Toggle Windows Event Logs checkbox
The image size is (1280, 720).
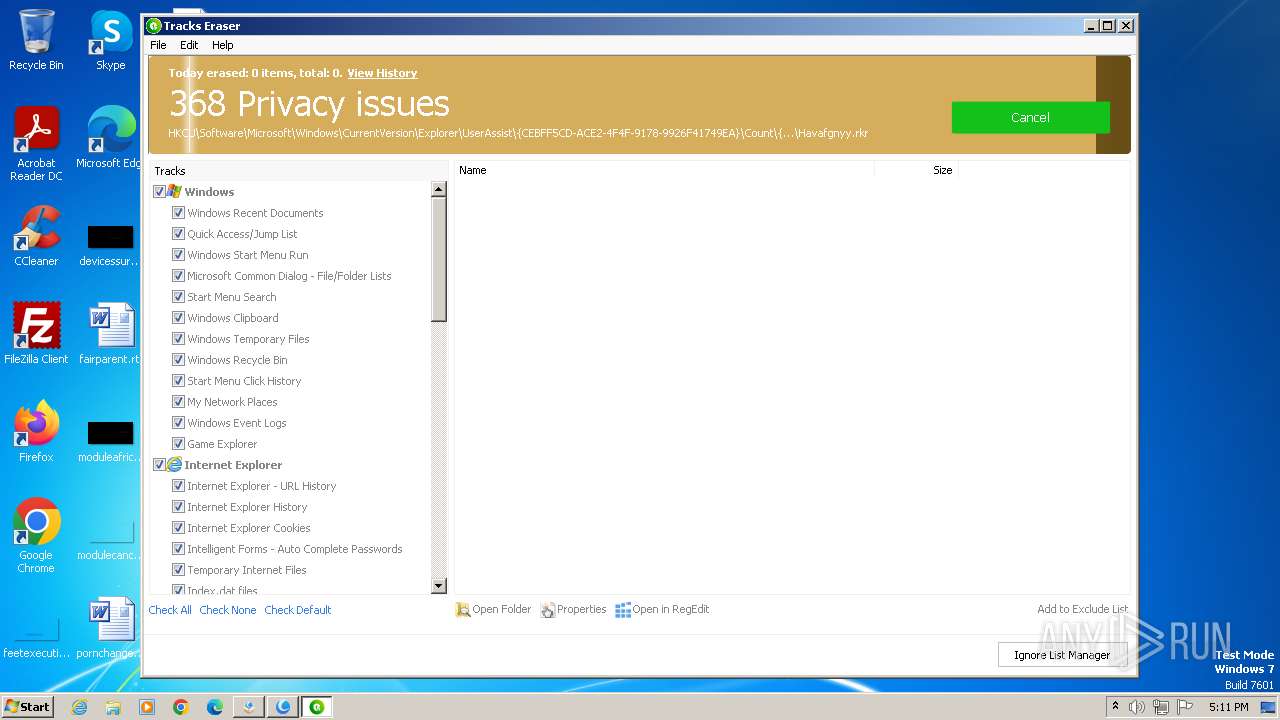(178, 422)
